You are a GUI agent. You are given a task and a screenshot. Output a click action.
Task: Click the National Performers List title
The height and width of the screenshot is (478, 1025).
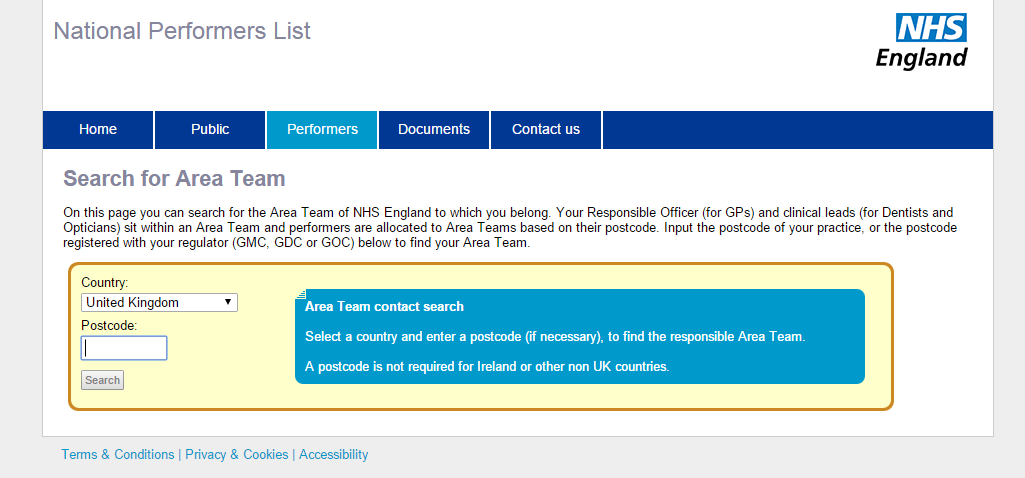tap(182, 31)
